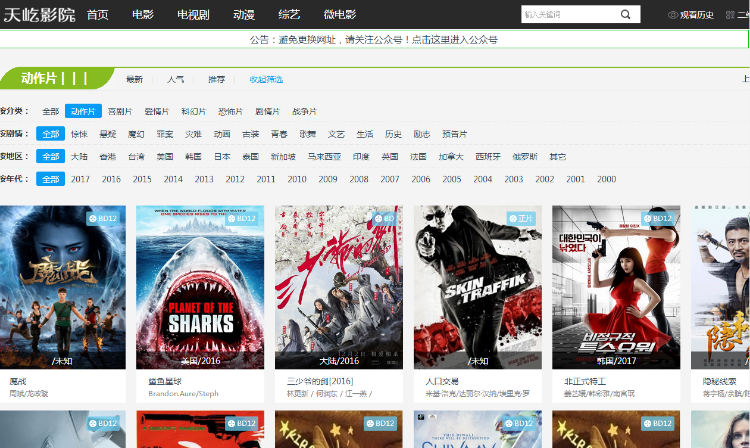
Task: Filter region by 其它
Action: click(558, 156)
